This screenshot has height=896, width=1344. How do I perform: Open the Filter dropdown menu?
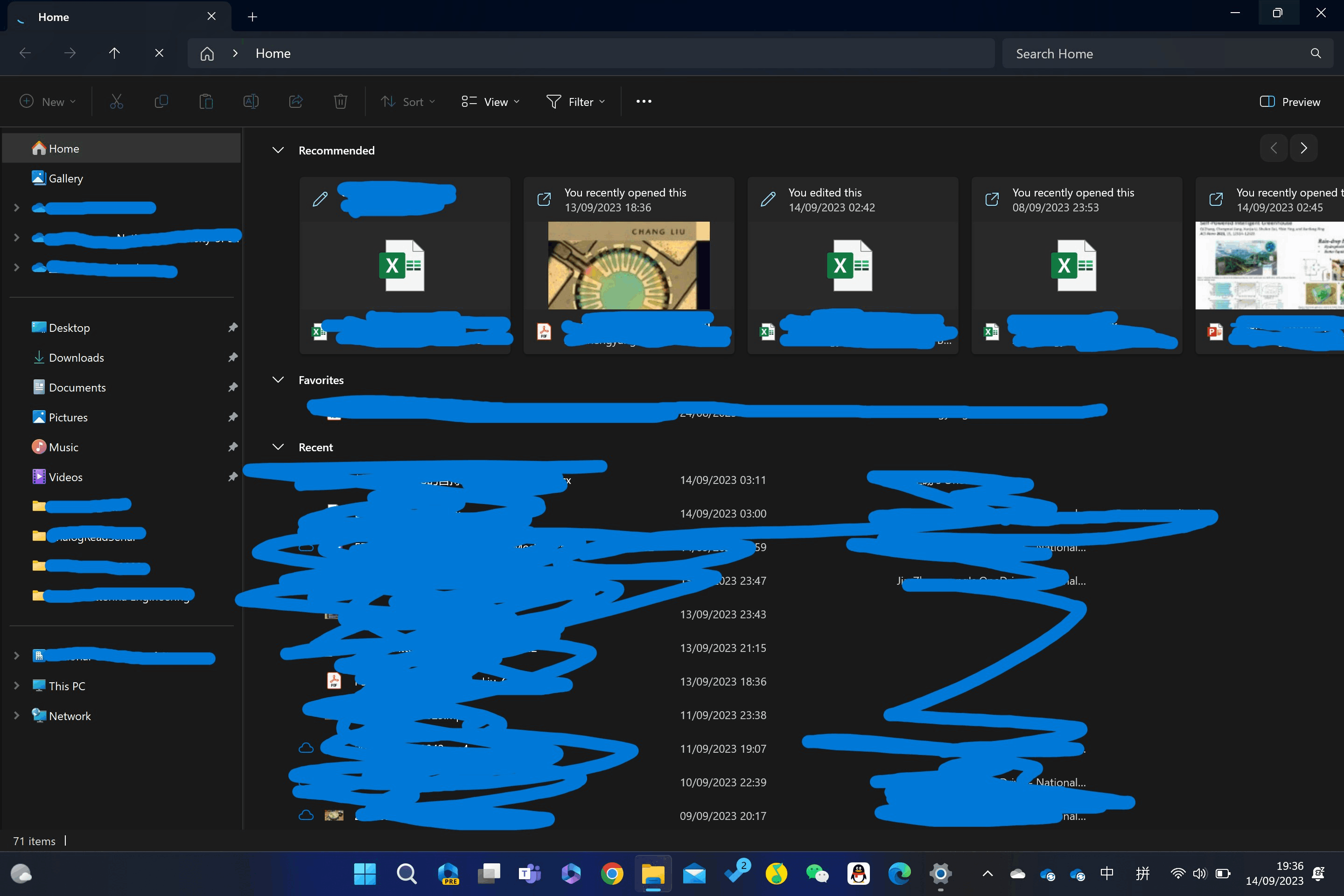click(575, 102)
